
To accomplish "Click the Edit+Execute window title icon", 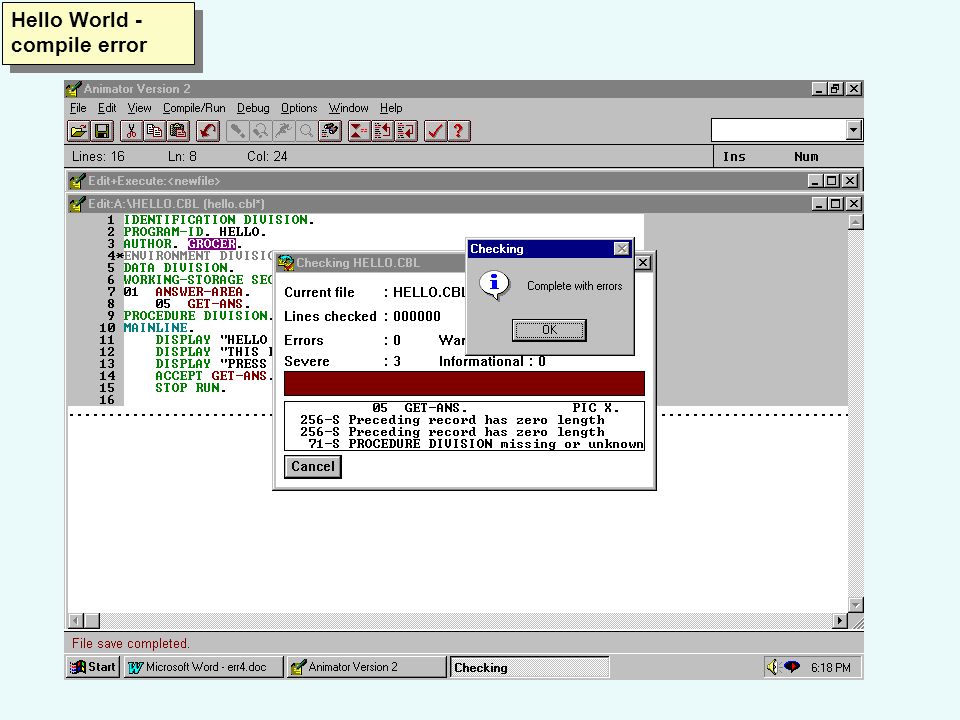I will (77, 181).
